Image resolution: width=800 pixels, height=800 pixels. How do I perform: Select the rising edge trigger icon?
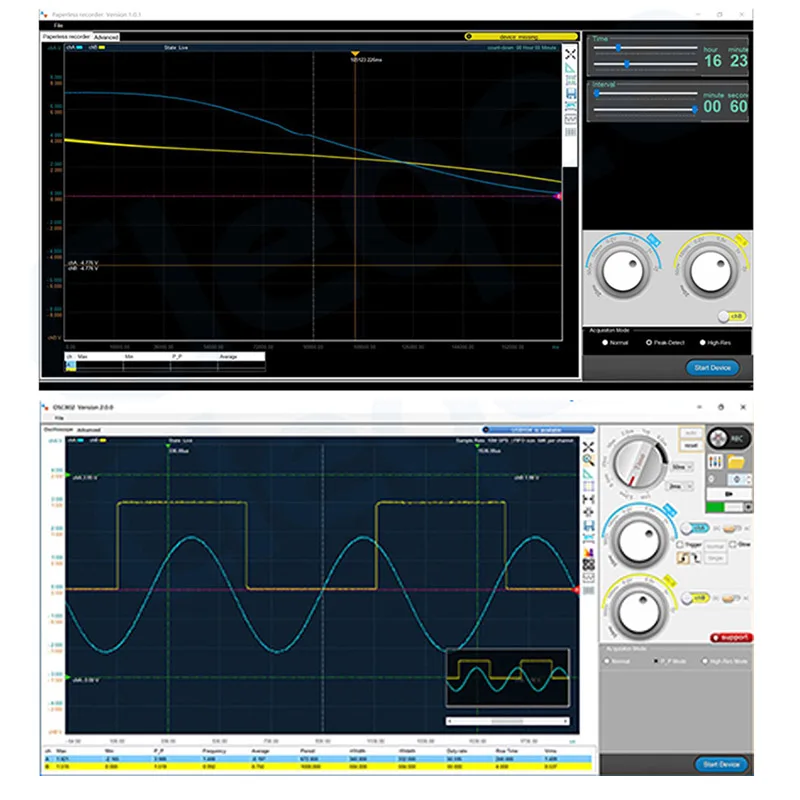coord(683,558)
